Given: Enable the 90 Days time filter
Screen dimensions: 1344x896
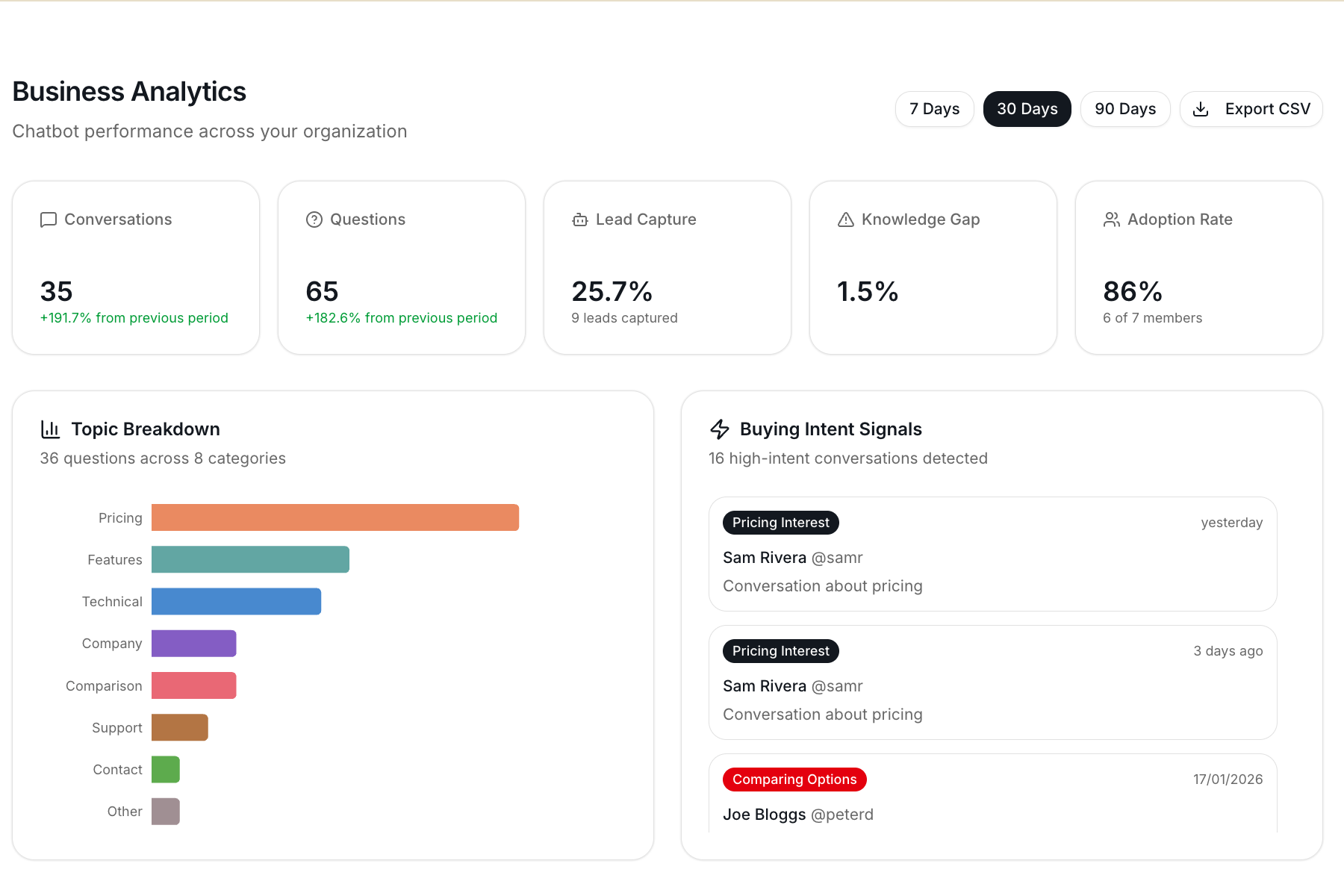Looking at the screenshot, I should (x=1124, y=108).
